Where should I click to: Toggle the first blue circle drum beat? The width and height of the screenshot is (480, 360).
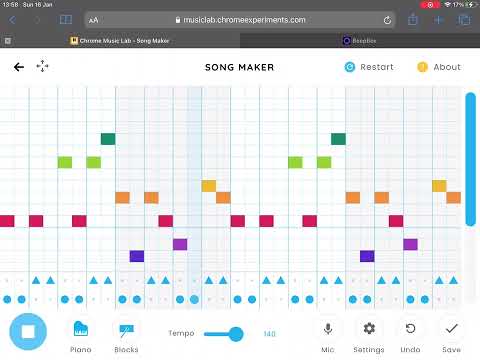7,299
